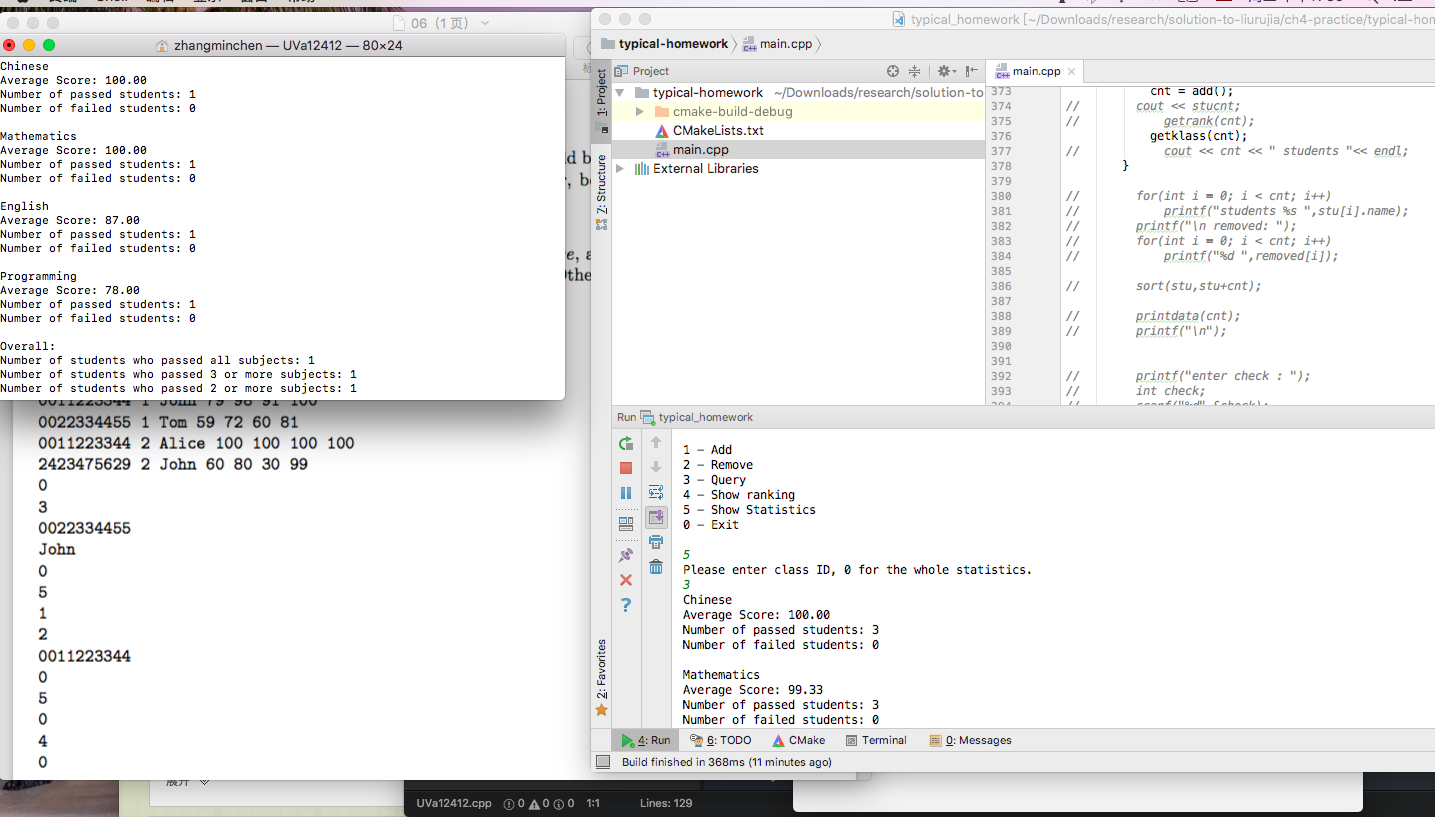Open Run panel help question mark
Image resolution: width=1435 pixels, height=817 pixels.
pyautogui.click(x=626, y=605)
